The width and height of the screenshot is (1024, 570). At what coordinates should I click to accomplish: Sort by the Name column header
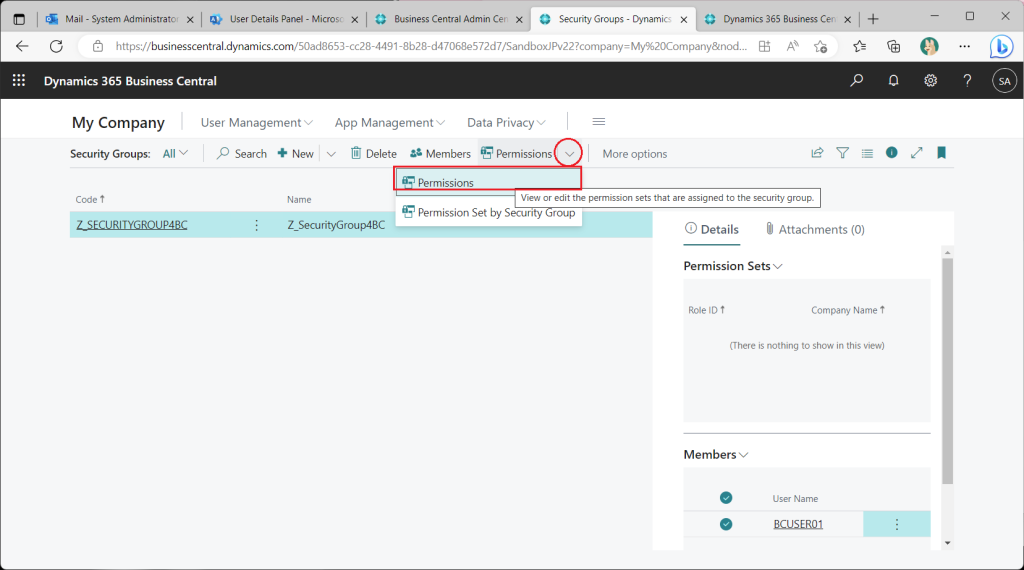click(299, 199)
